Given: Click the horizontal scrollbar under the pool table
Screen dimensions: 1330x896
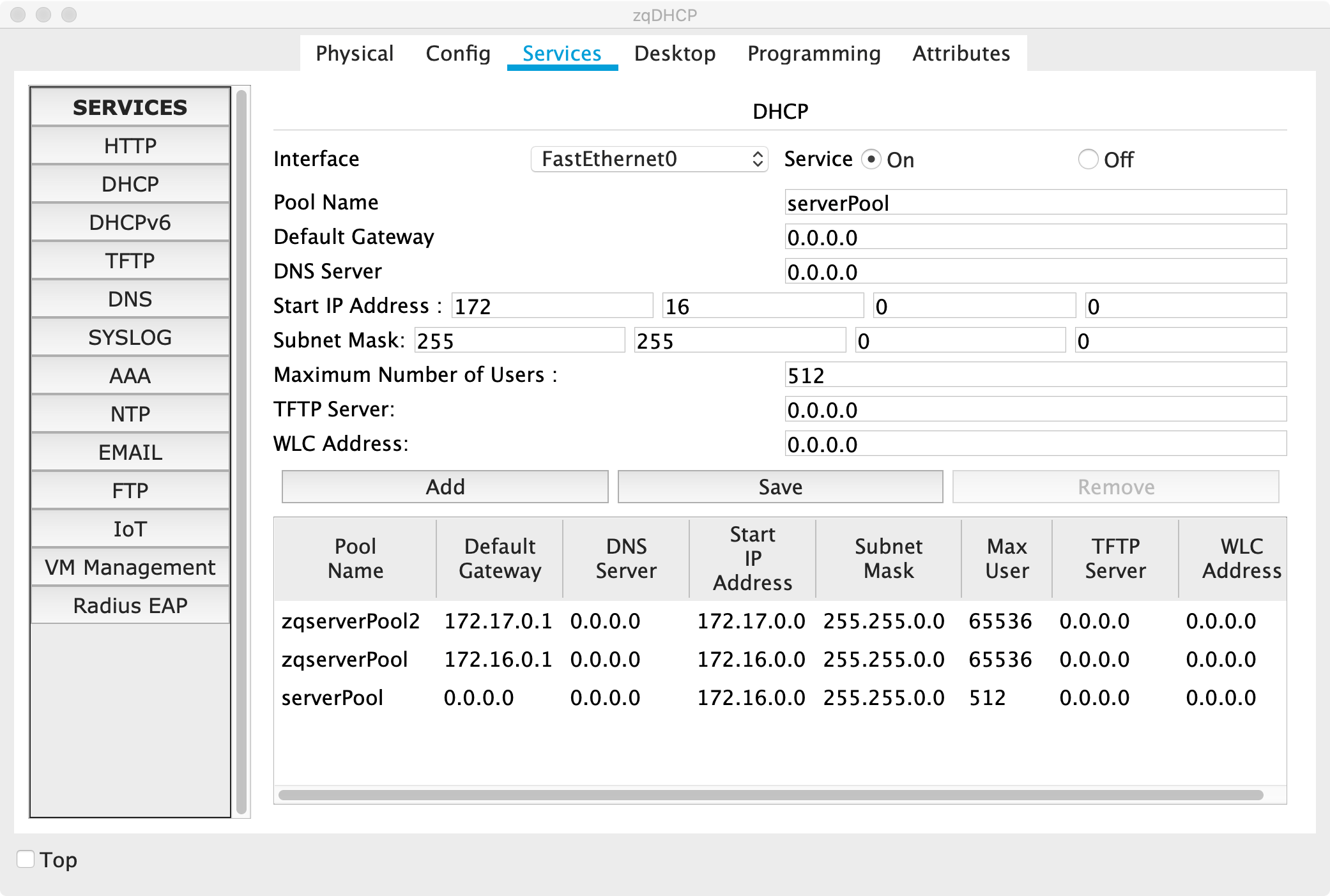Looking at the screenshot, I should coord(770,795).
